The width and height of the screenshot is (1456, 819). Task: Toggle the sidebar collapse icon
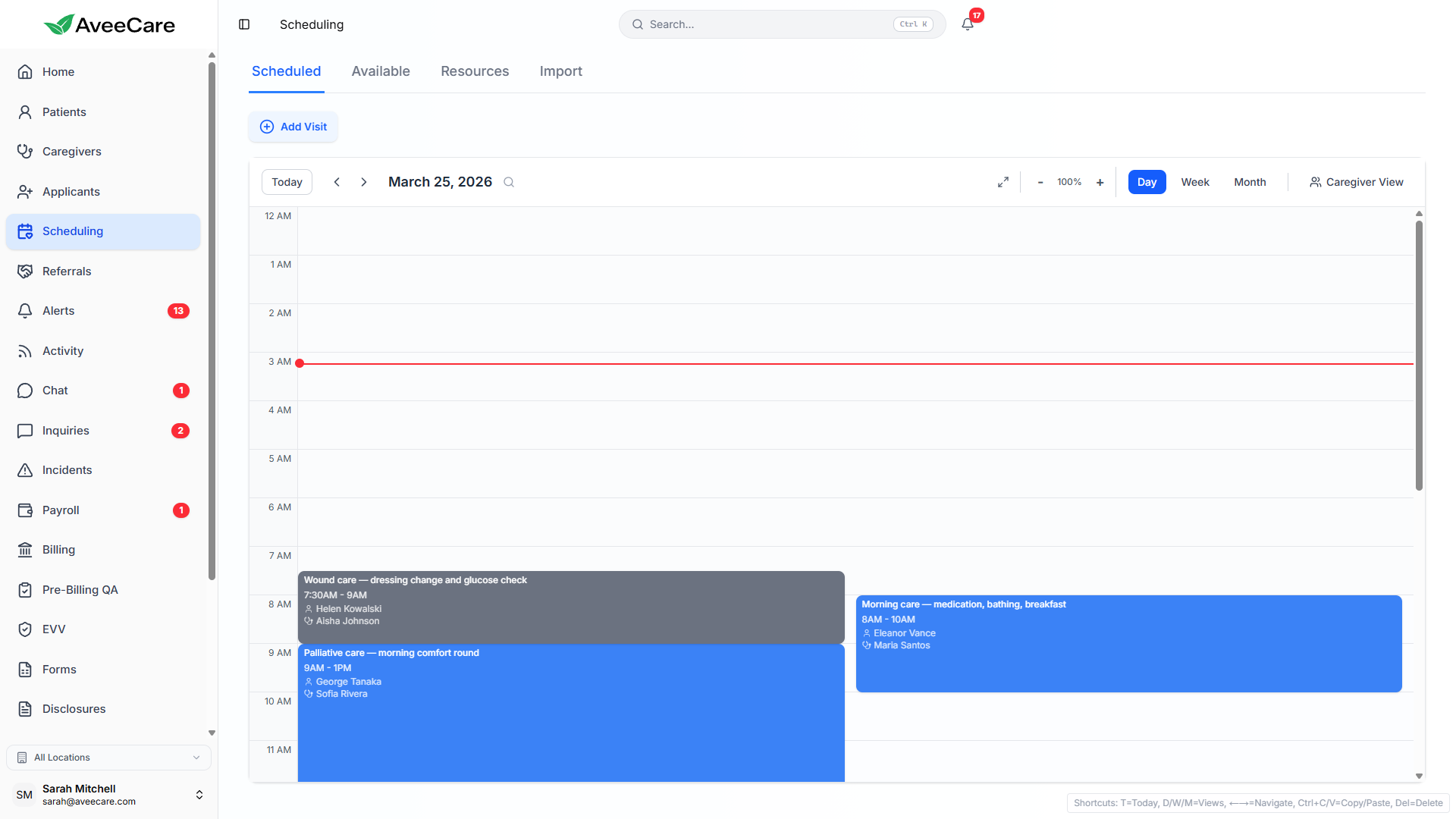[244, 24]
